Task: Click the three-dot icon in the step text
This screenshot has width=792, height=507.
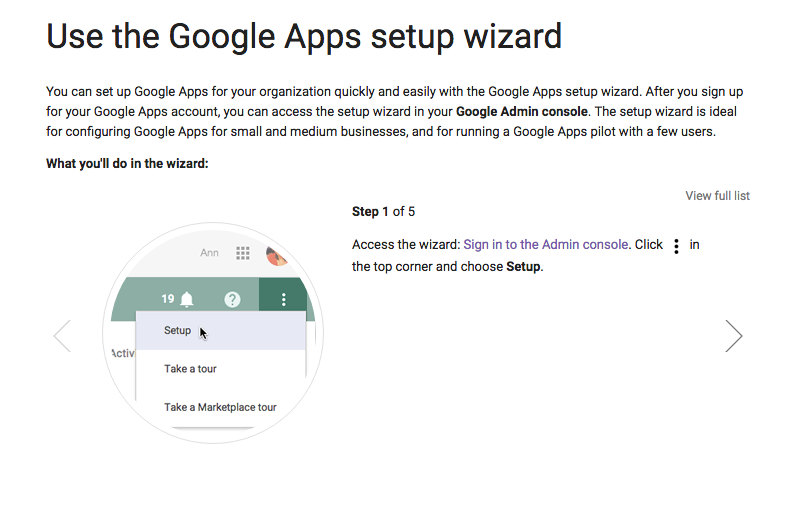Action: pos(677,246)
